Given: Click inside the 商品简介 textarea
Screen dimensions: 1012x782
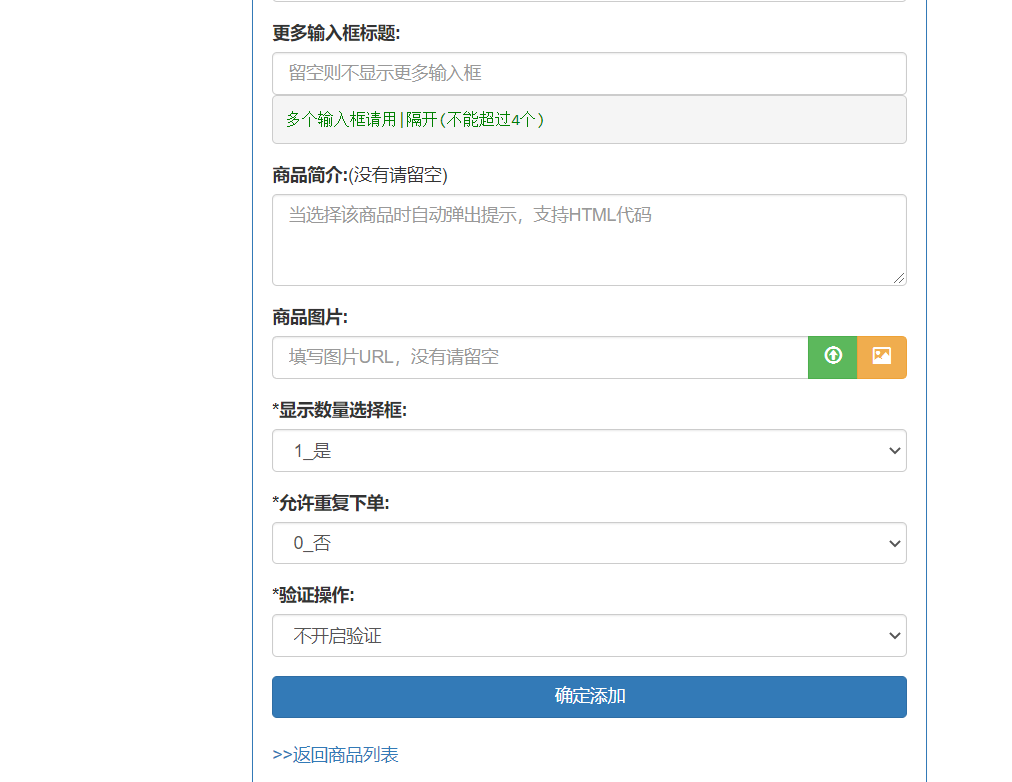Looking at the screenshot, I should [x=589, y=240].
